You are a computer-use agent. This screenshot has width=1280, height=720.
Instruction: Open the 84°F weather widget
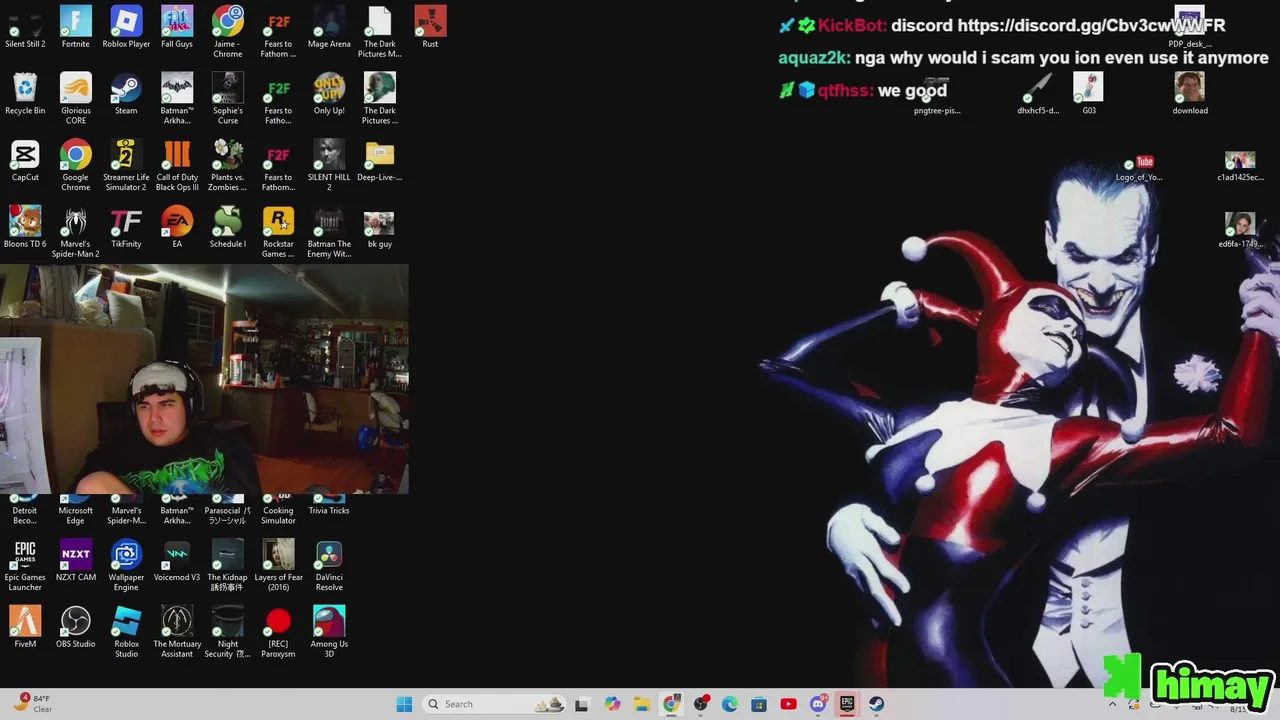point(32,704)
